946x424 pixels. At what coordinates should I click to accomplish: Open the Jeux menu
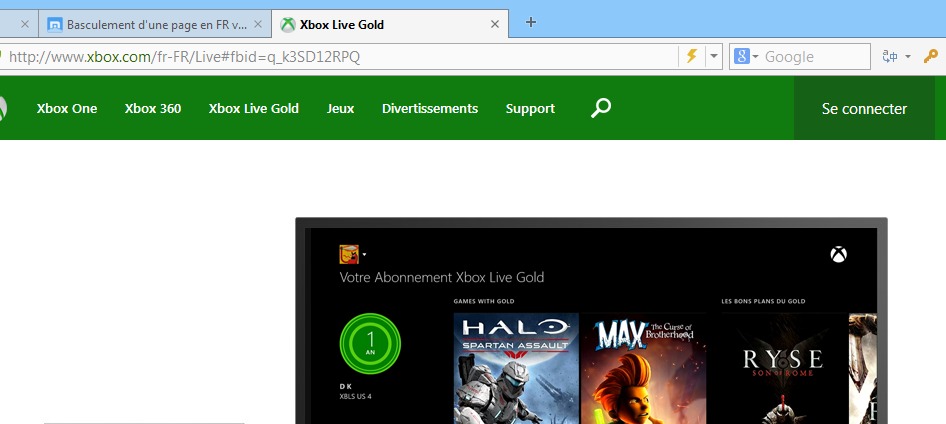340,109
